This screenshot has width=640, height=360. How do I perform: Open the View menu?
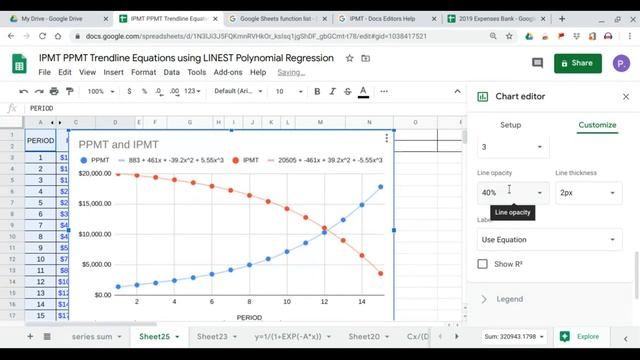coord(87,72)
